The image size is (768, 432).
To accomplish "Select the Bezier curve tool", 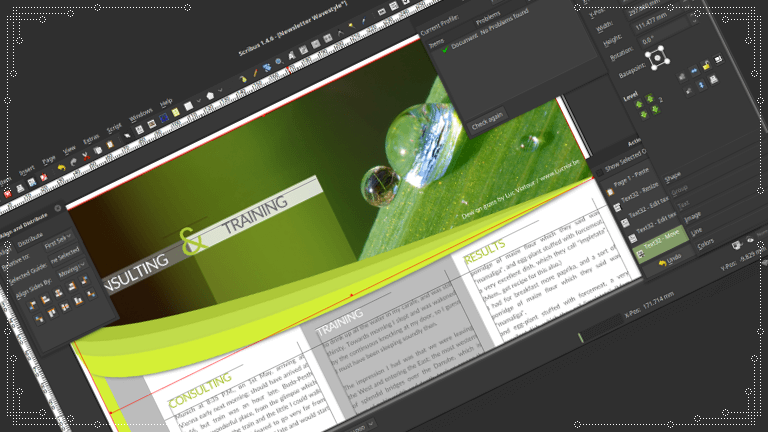I will pyautogui.click(x=243, y=79).
